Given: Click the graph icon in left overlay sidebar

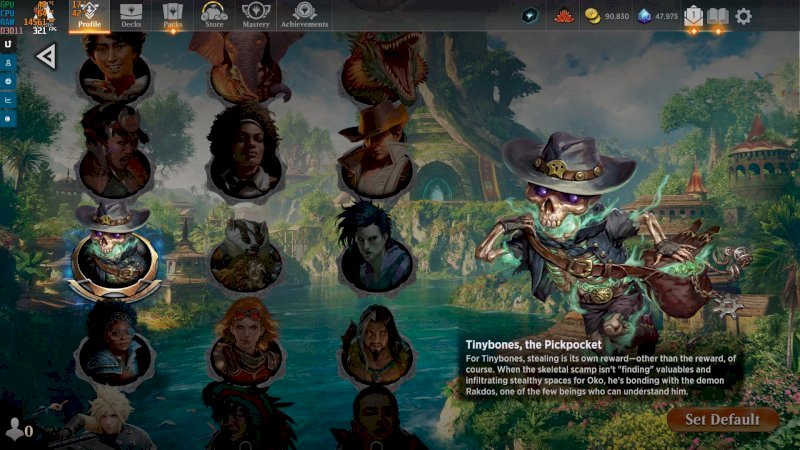Looking at the screenshot, I should (8, 100).
